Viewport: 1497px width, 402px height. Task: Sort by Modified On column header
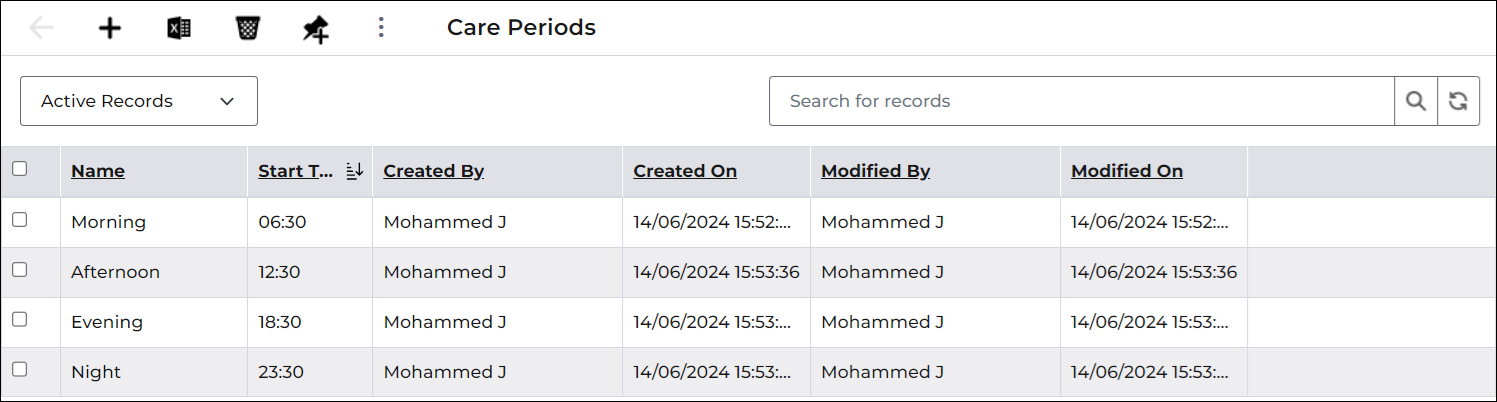point(1127,171)
